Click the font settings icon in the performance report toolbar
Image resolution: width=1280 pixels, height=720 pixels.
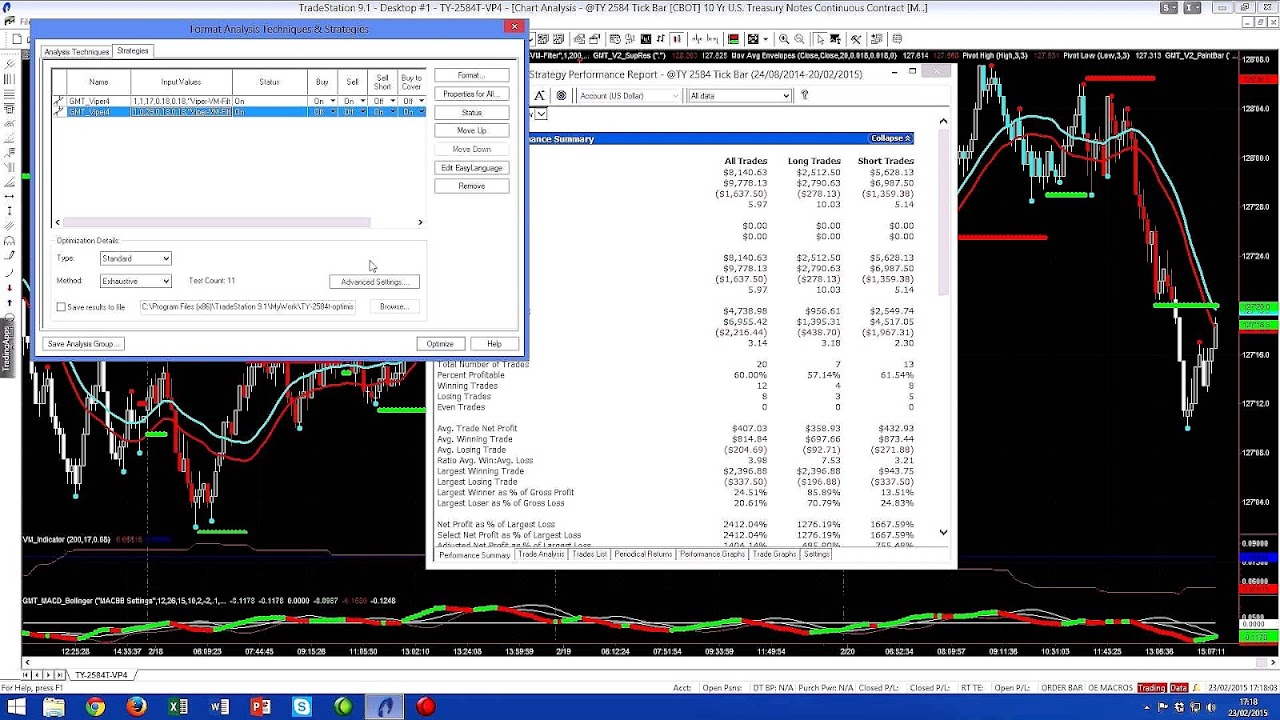pos(540,95)
